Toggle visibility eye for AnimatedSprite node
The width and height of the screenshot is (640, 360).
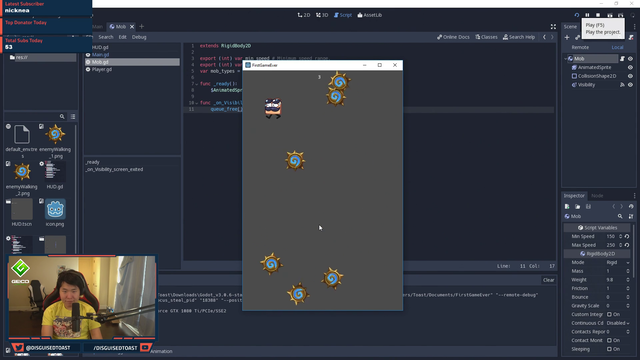(x=631, y=67)
